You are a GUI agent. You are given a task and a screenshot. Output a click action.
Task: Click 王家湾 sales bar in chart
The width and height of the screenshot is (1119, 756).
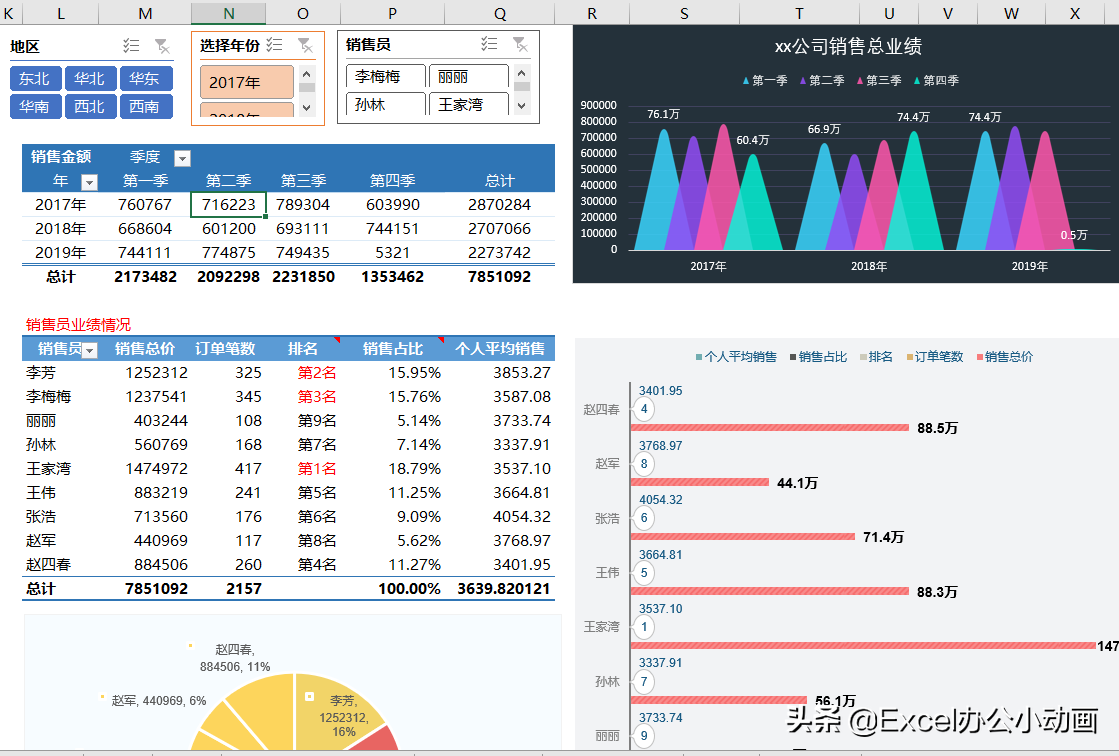pyautogui.click(x=864, y=645)
